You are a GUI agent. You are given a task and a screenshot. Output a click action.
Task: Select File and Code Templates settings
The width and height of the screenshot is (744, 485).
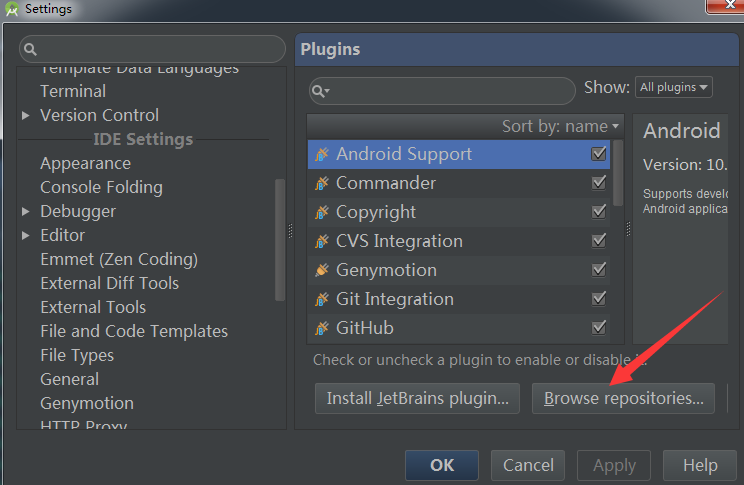134,331
